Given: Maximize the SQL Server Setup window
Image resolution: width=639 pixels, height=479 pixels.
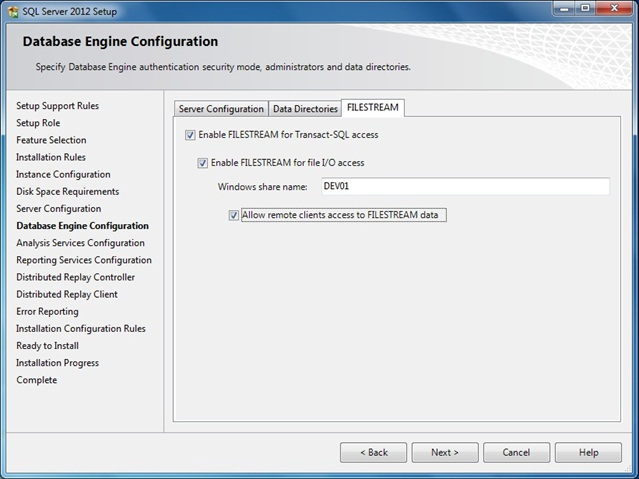Looking at the screenshot, I should [x=585, y=9].
